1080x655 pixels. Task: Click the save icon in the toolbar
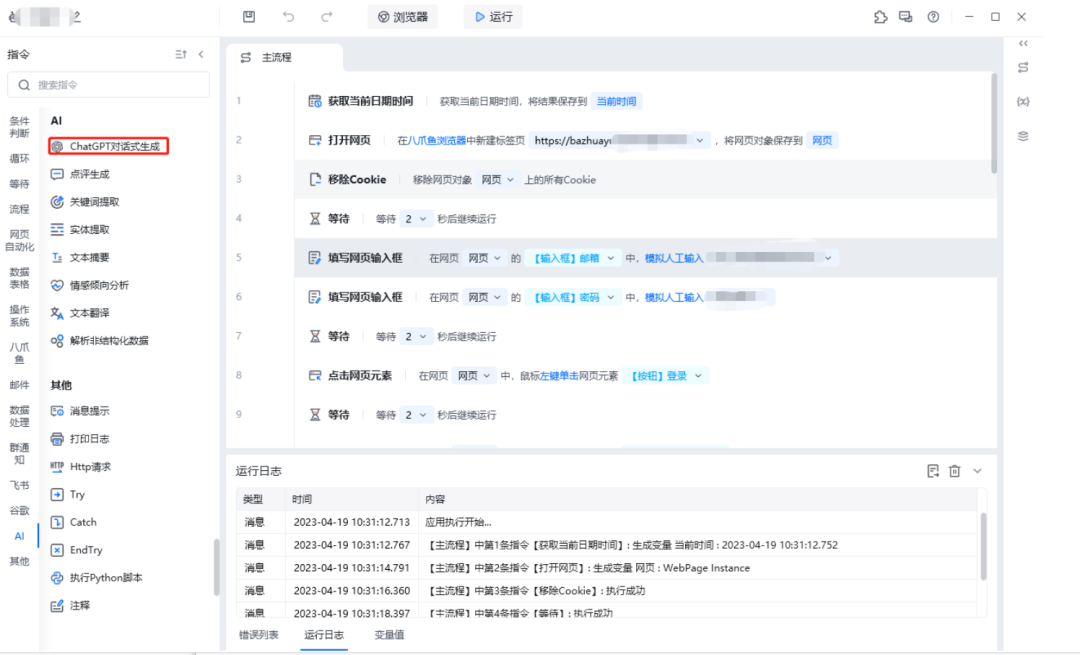pyautogui.click(x=249, y=16)
